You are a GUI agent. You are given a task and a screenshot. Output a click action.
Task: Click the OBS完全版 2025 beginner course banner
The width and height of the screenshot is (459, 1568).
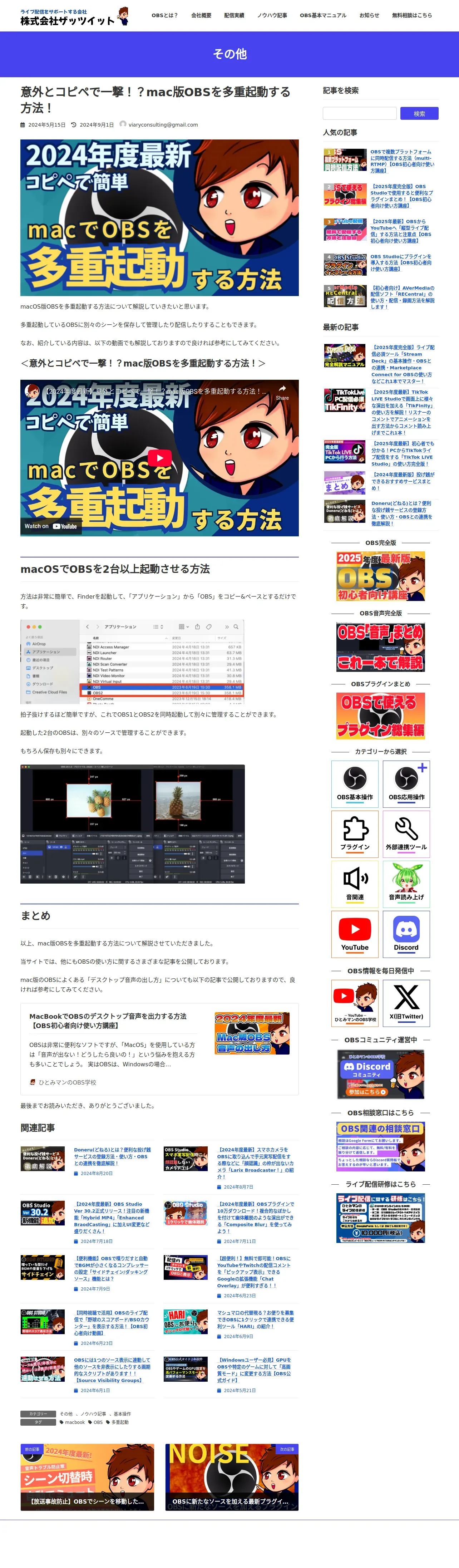[x=380, y=576]
